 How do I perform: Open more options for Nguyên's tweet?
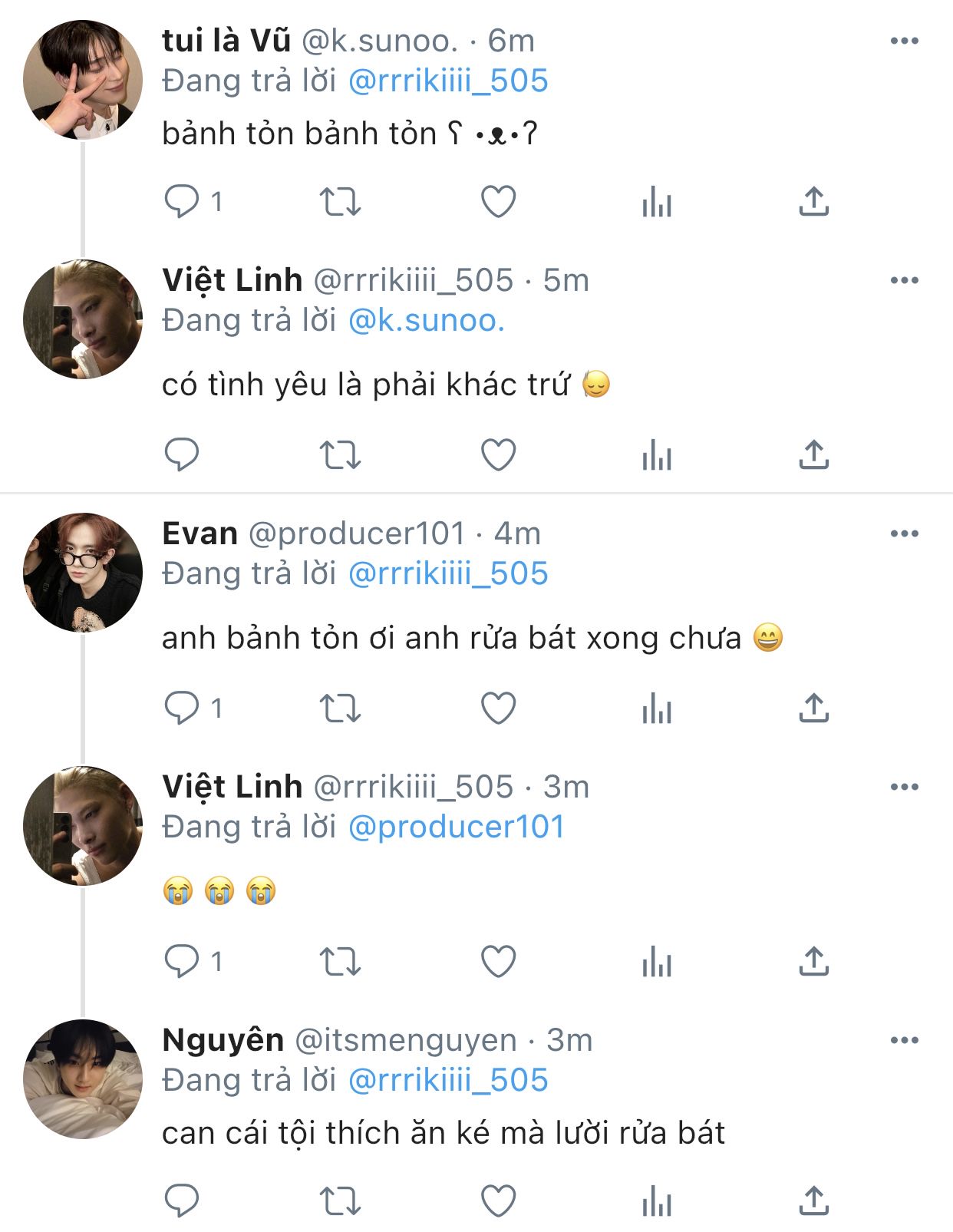pyautogui.click(x=904, y=1041)
